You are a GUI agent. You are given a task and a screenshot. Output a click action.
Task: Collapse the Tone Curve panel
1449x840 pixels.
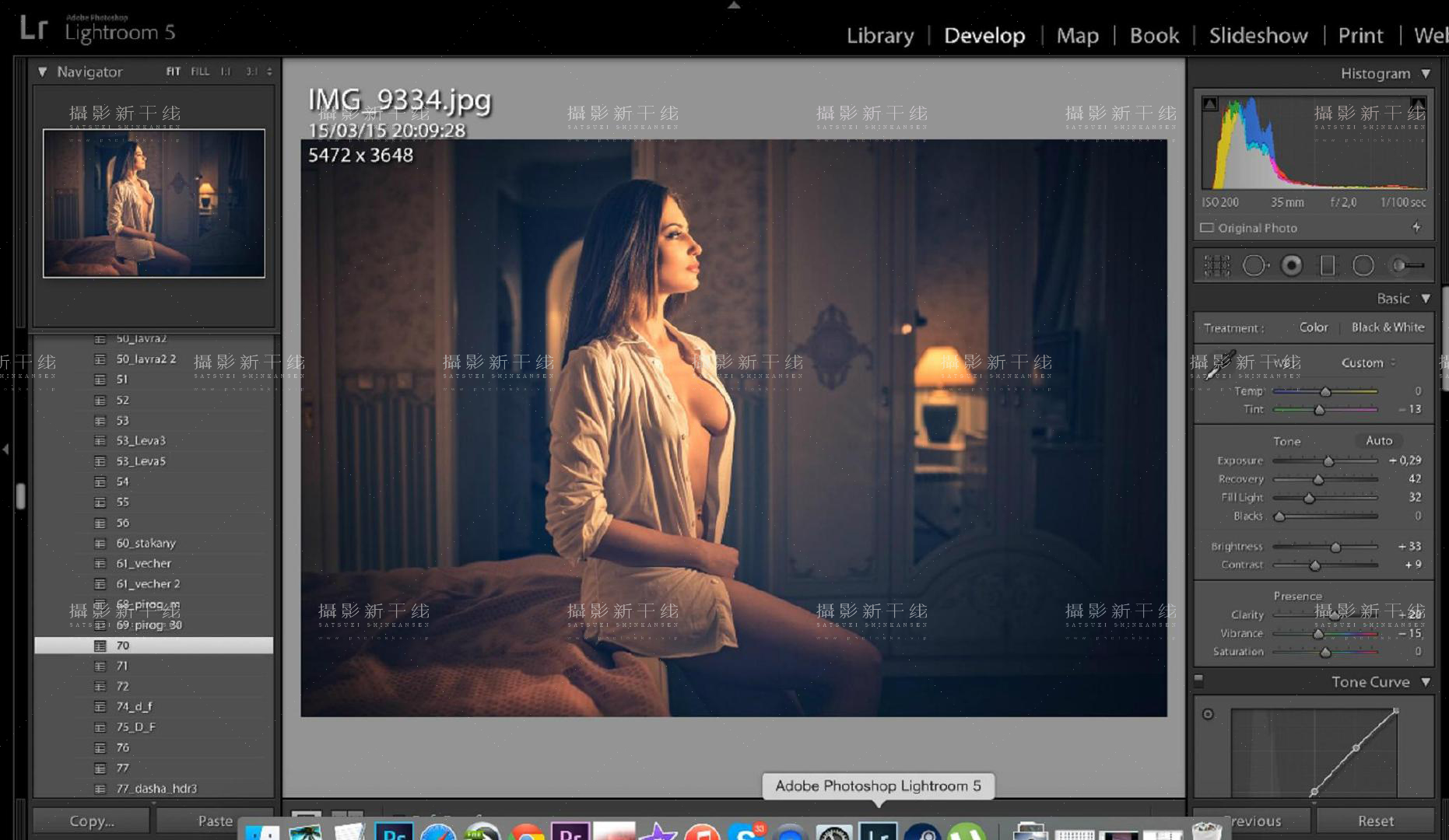tap(1426, 682)
